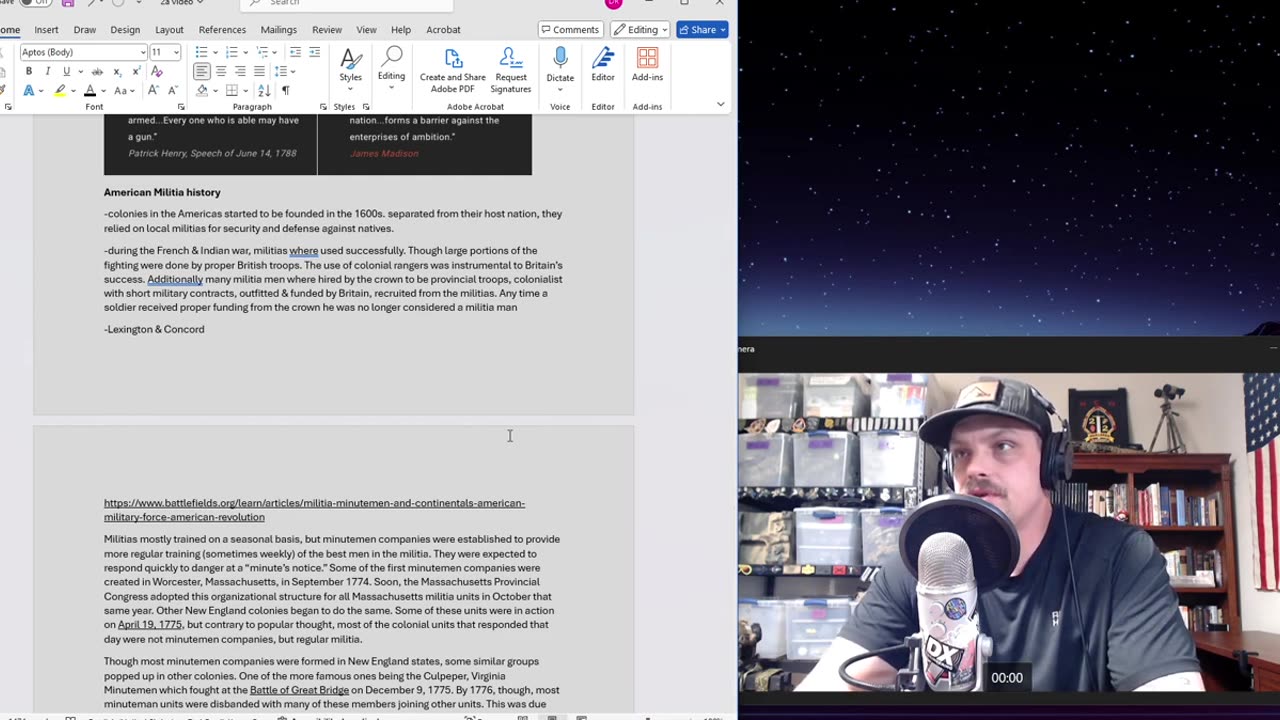Screen dimensions: 1280x720
Task: Open the font size dropdown
Action: pyautogui.click(x=177, y=52)
